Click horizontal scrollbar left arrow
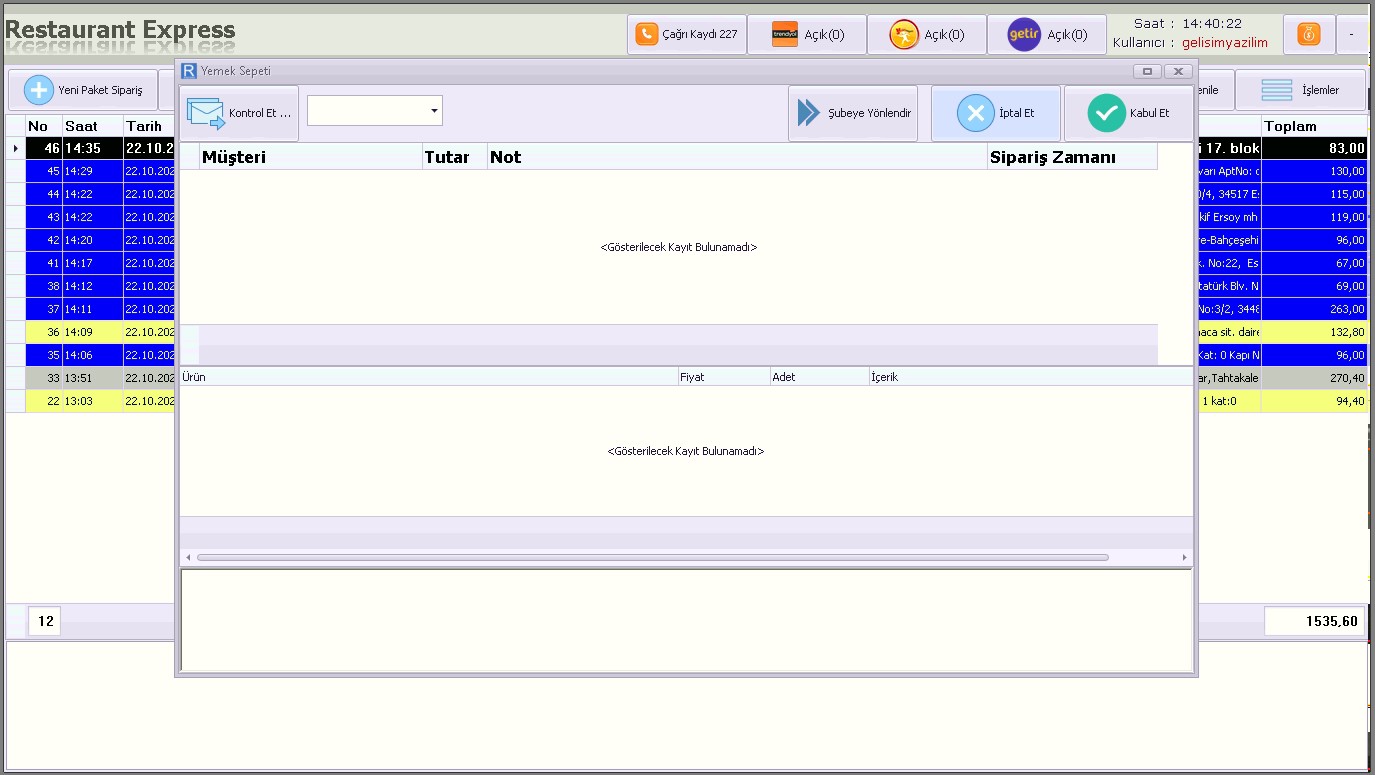This screenshot has width=1375, height=775. click(x=187, y=557)
